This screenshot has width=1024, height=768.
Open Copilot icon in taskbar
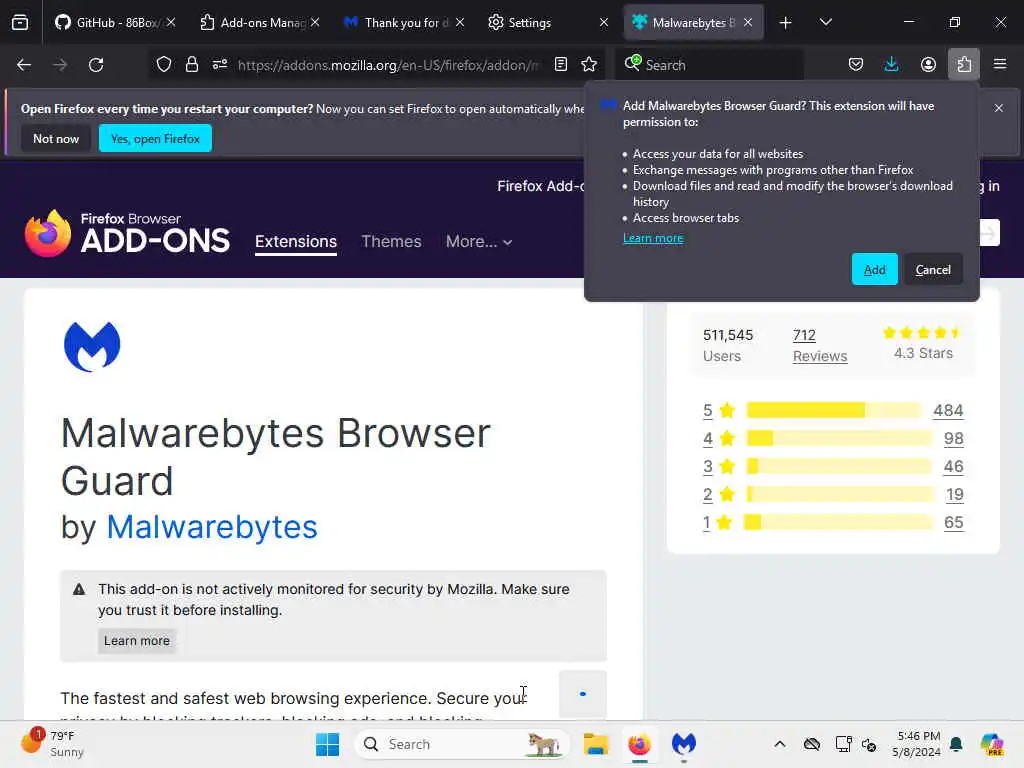(x=992, y=744)
